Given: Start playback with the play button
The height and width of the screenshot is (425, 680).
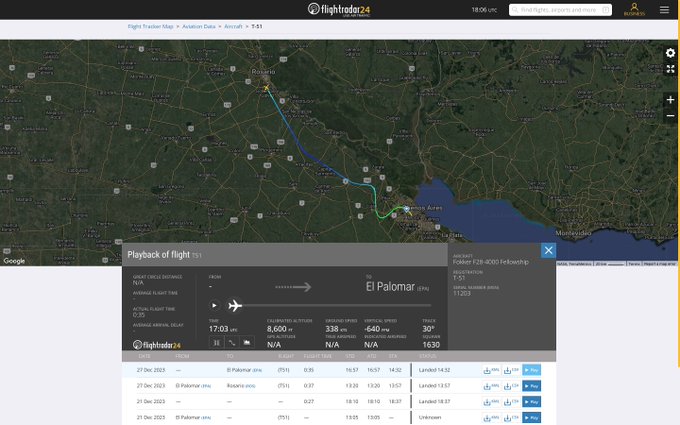Looking at the screenshot, I should click(x=214, y=305).
